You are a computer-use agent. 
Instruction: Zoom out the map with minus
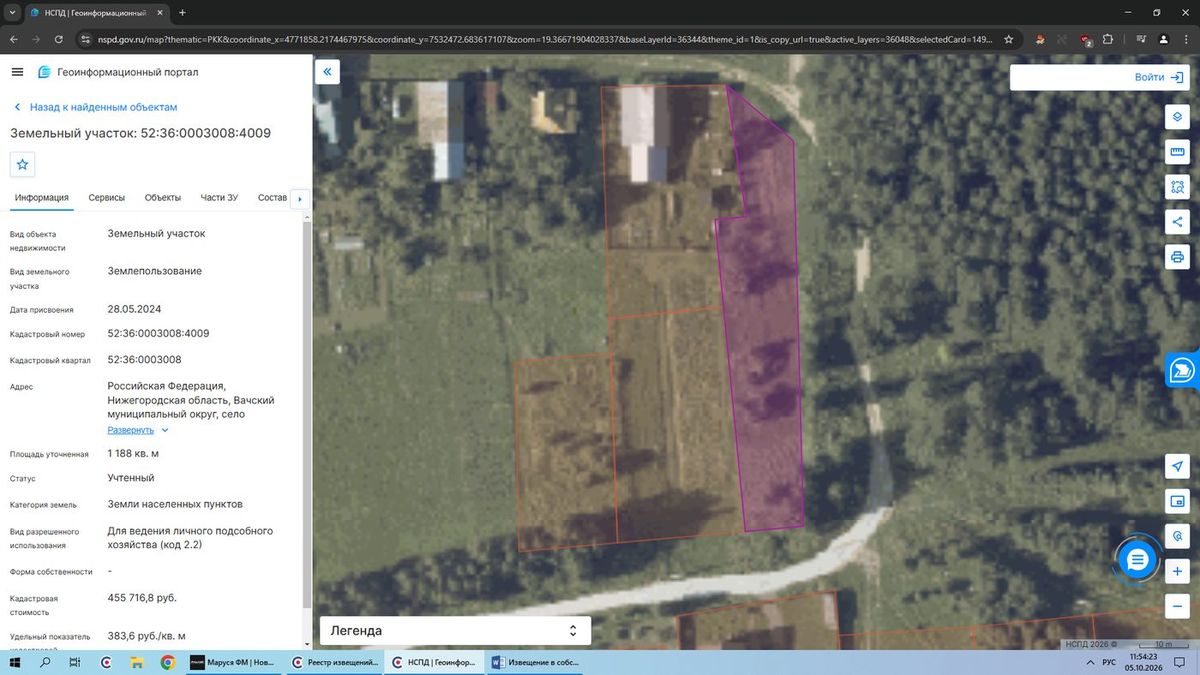pyautogui.click(x=1177, y=606)
